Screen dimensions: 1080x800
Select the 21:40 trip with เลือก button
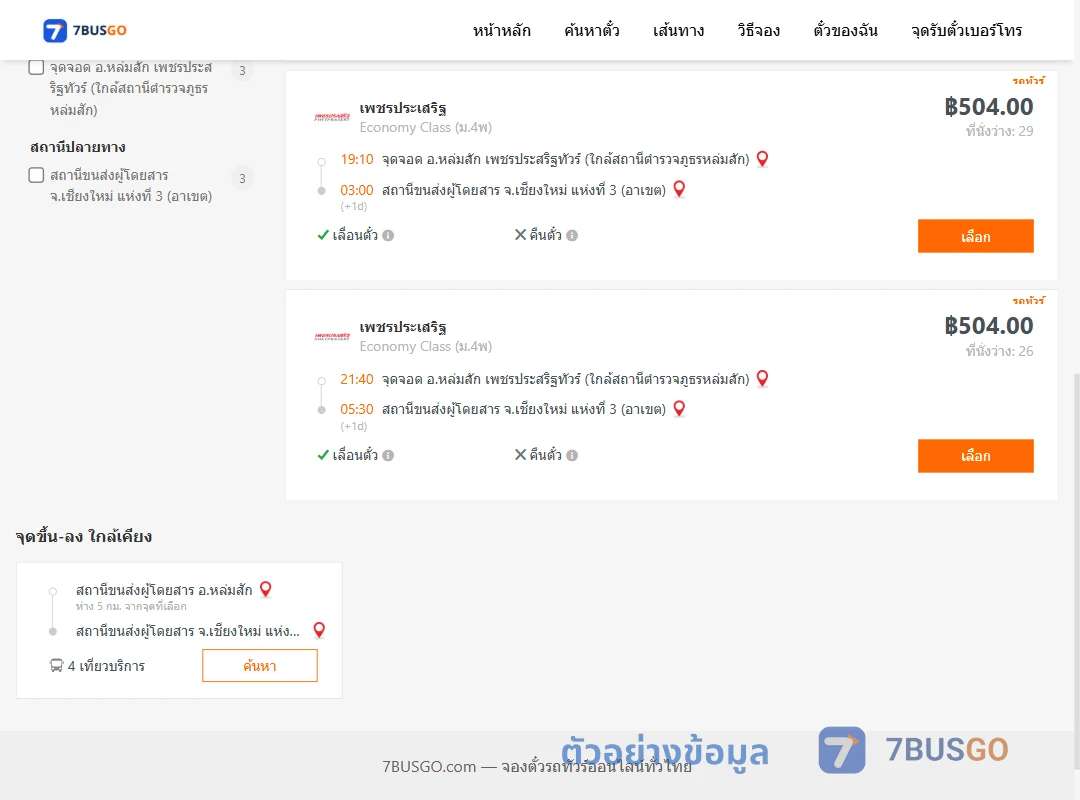pos(975,456)
